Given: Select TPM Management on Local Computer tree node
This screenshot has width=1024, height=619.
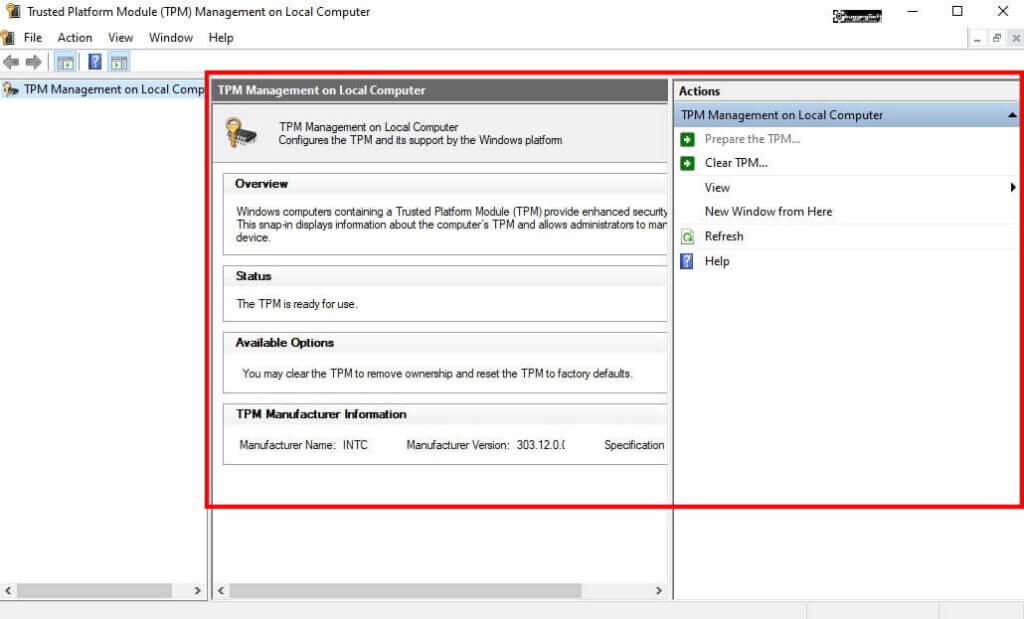Looking at the screenshot, I should coord(114,89).
